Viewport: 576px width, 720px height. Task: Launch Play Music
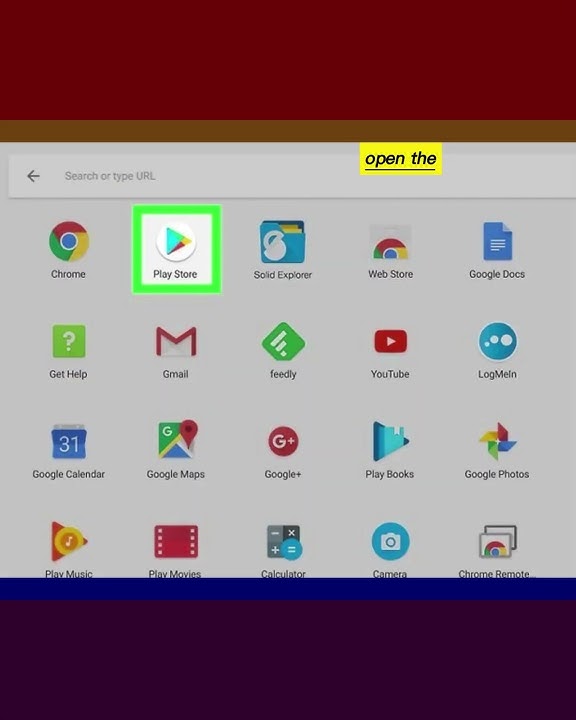[x=68, y=541]
